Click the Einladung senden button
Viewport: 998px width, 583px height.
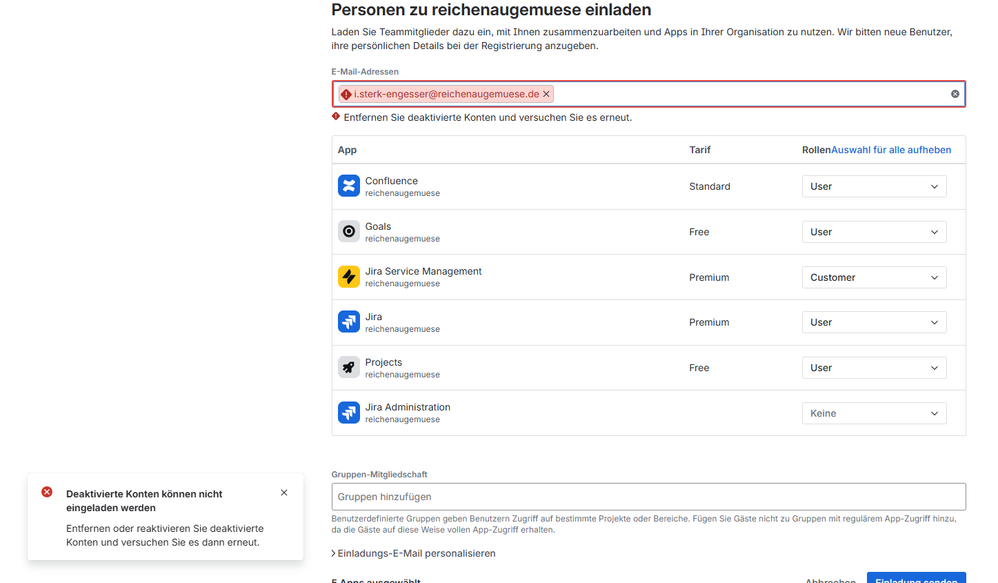click(916, 578)
